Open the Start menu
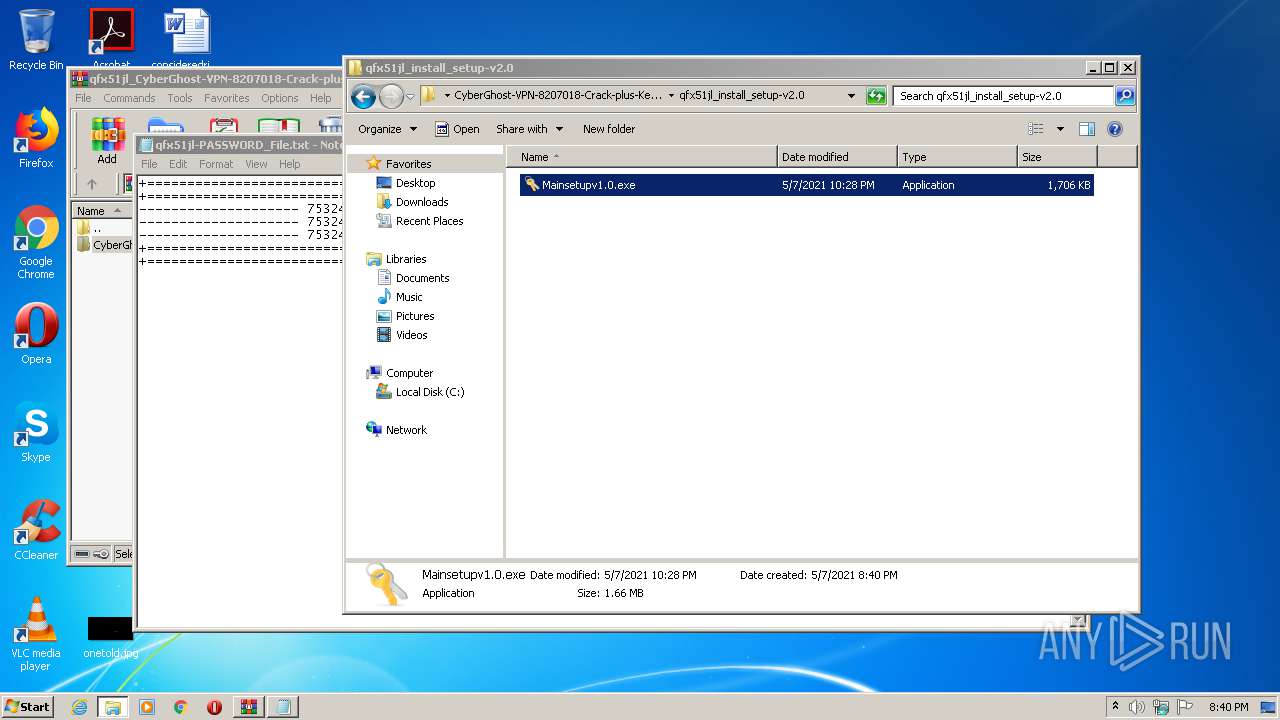This screenshot has width=1280, height=720. [27, 707]
